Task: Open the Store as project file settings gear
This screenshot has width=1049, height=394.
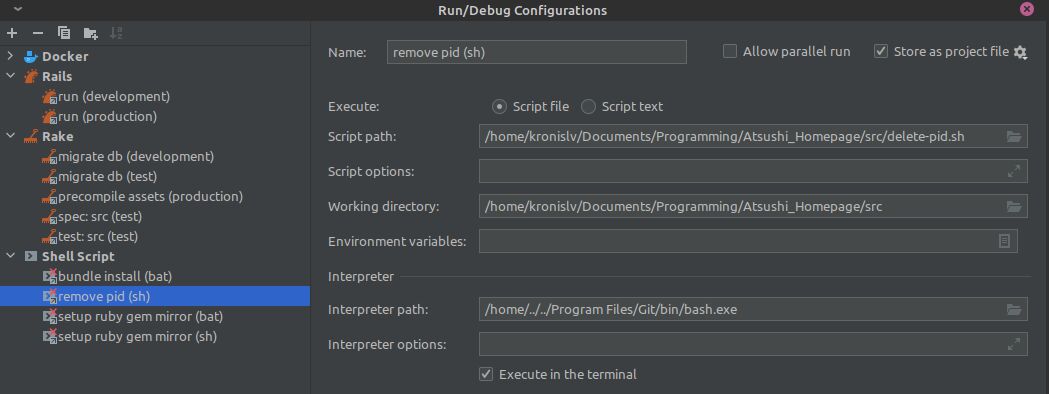Action: (1020, 52)
